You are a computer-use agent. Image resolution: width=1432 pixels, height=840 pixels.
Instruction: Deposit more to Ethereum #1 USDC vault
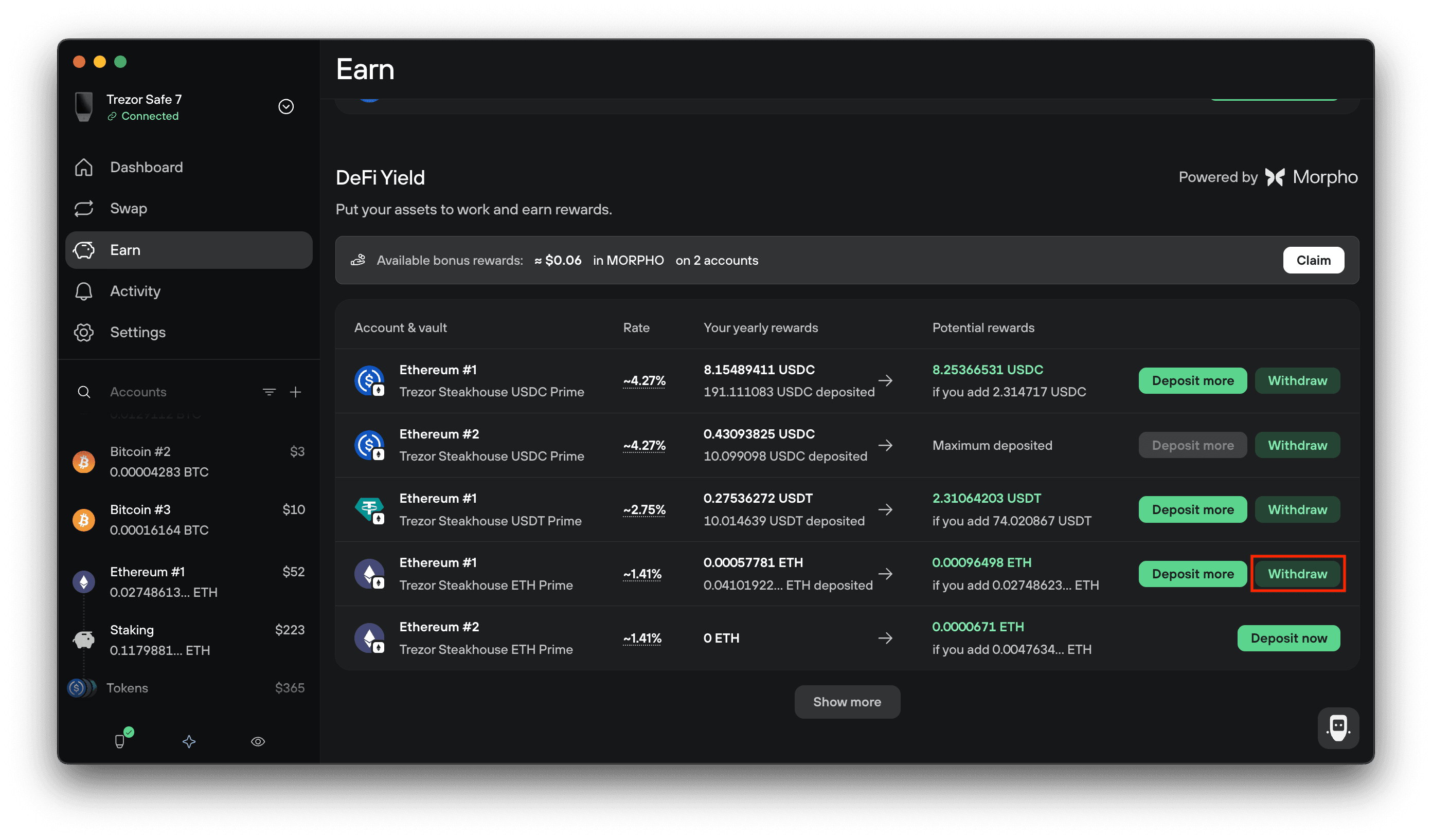pos(1192,380)
